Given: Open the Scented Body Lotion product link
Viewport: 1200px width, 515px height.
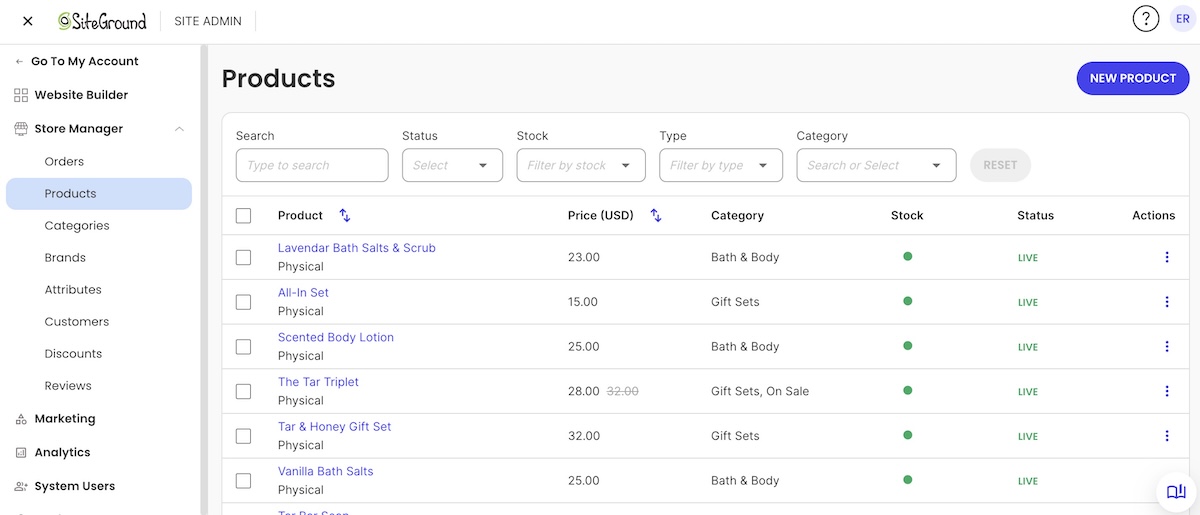Looking at the screenshot, I should pyautogui.click(x=336, y=337).
